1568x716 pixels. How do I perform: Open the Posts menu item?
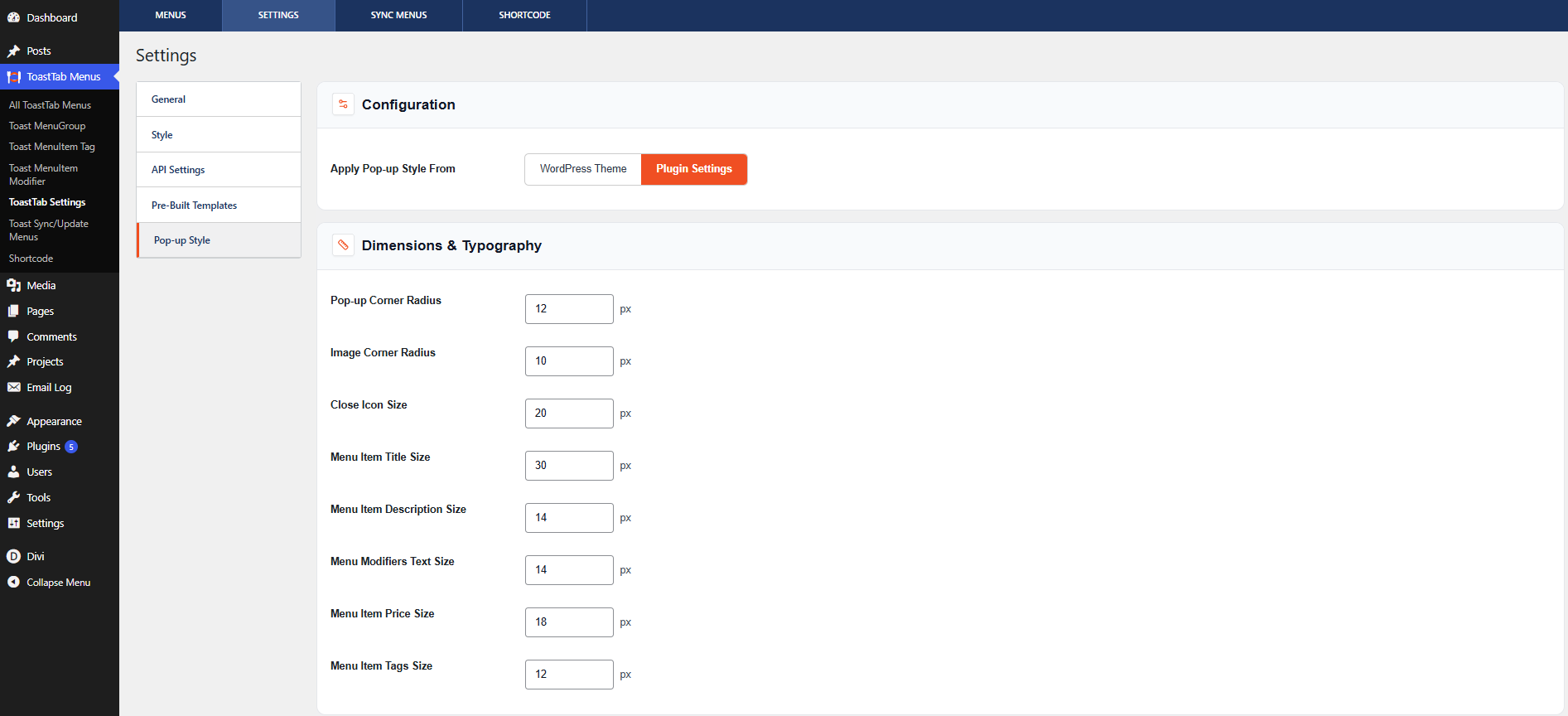[60, 51]
